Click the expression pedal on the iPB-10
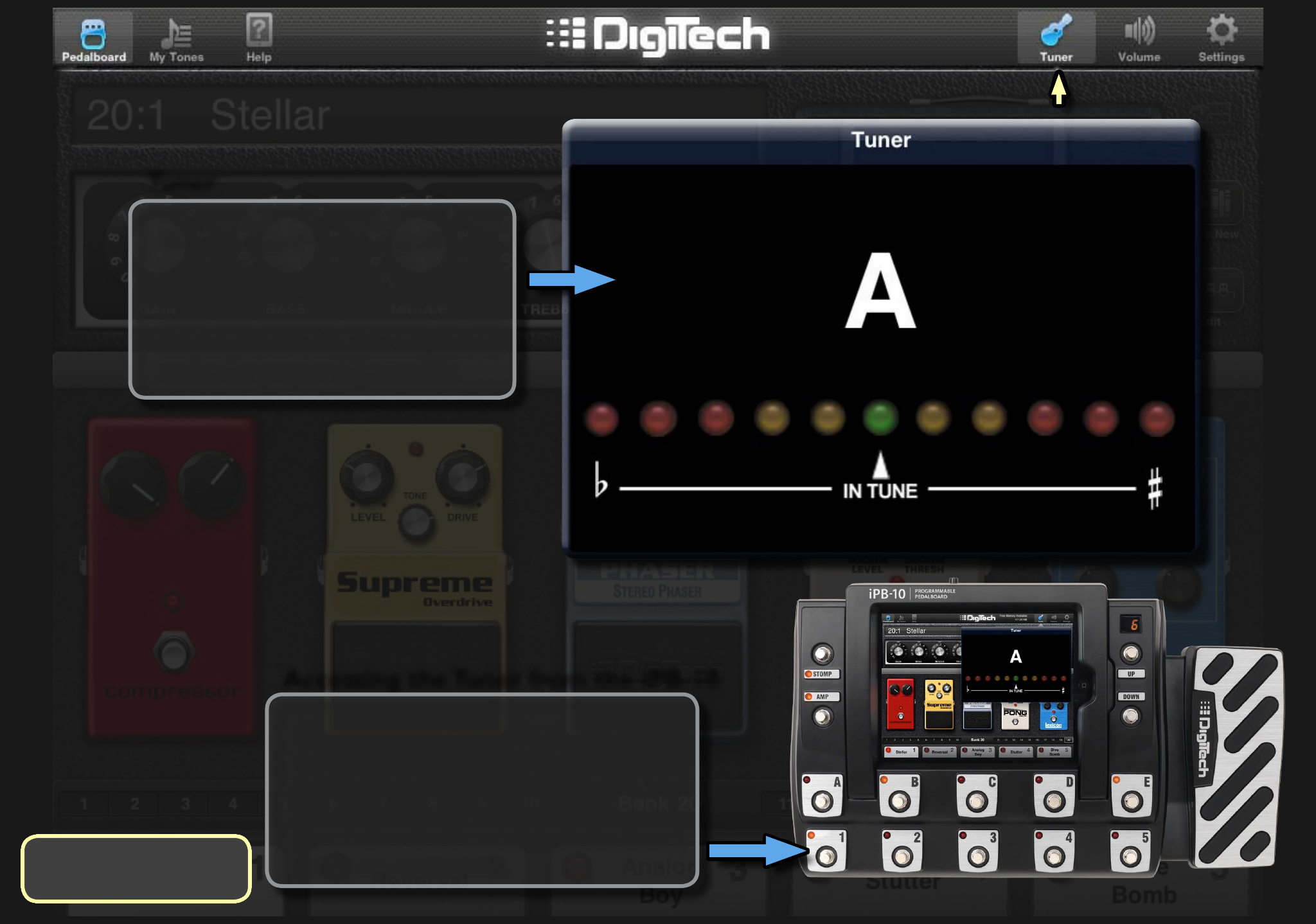The height and width of the screenshot is (924, 1316). (x=1238, y=756)
